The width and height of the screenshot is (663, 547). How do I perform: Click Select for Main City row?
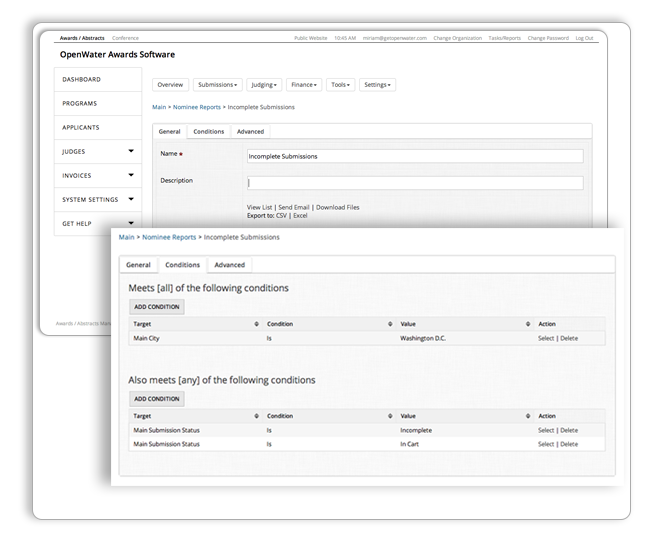coord(546,338)
